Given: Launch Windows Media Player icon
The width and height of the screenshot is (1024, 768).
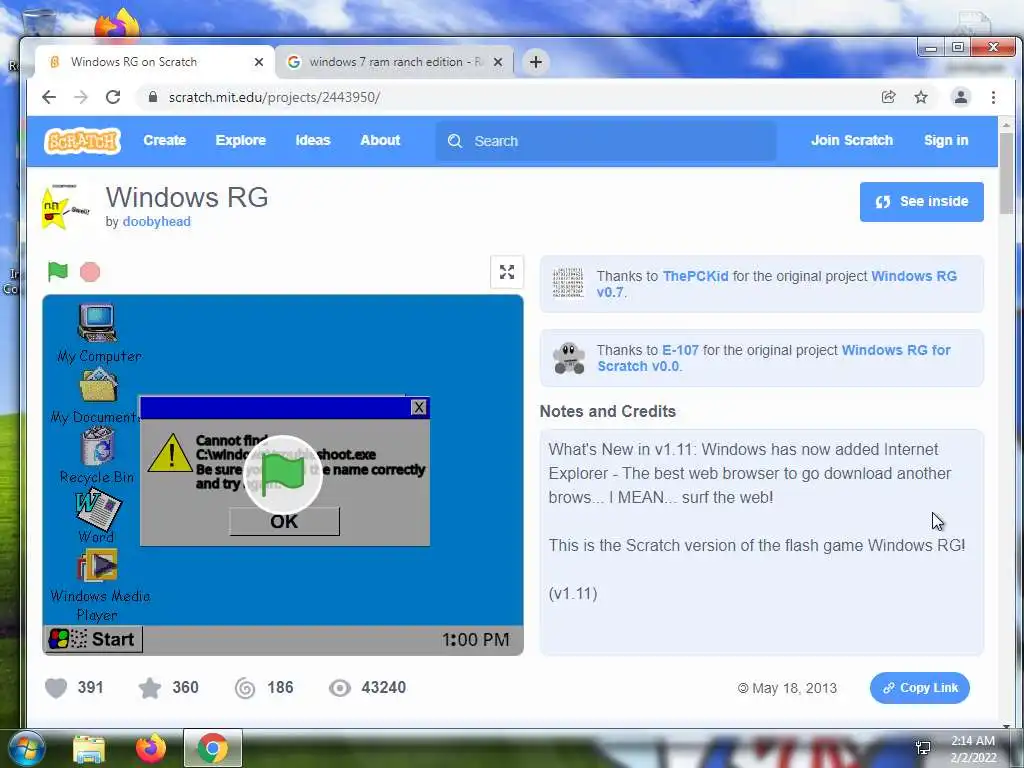Looking at the screenshot, I should click(x=98, y=565).
